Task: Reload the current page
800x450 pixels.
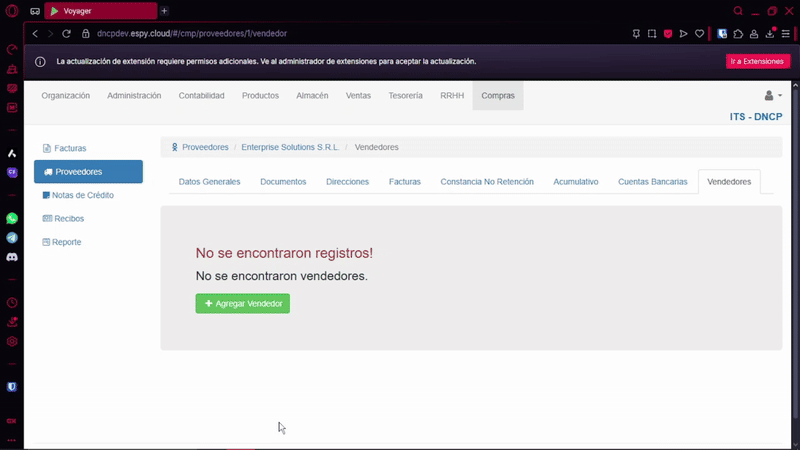Action: click(66, 34)
